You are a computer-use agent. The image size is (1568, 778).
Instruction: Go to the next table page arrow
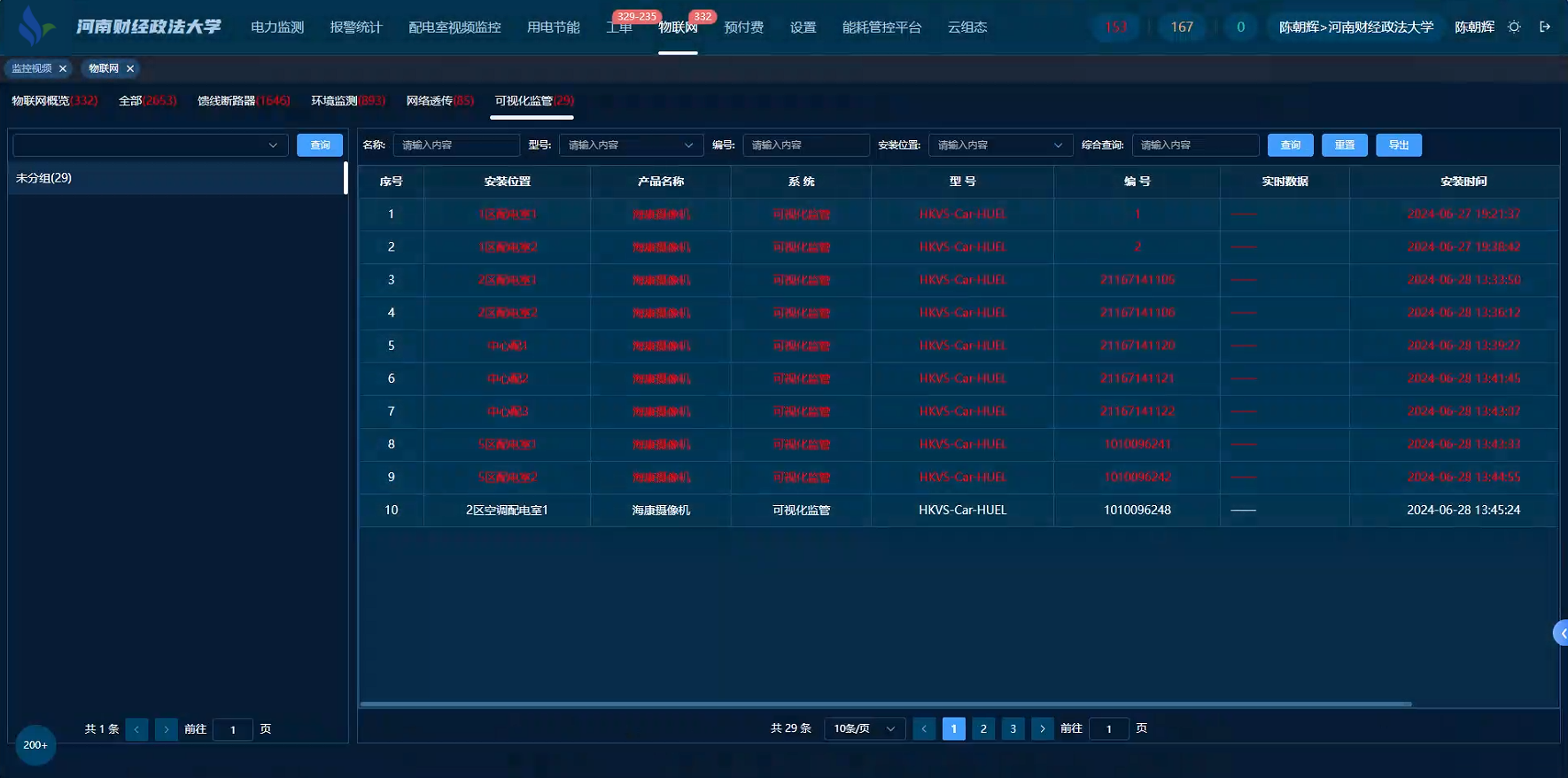[x=1042, y=728]
